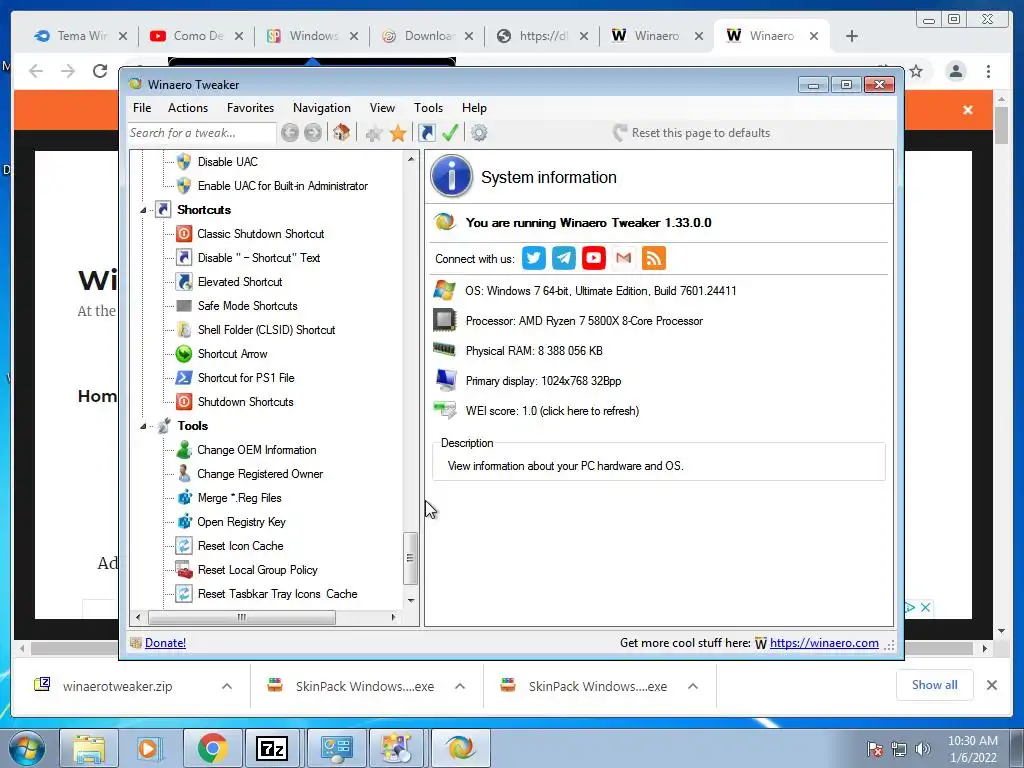Open Google Chrome from the taskbar

pos(213,748)
